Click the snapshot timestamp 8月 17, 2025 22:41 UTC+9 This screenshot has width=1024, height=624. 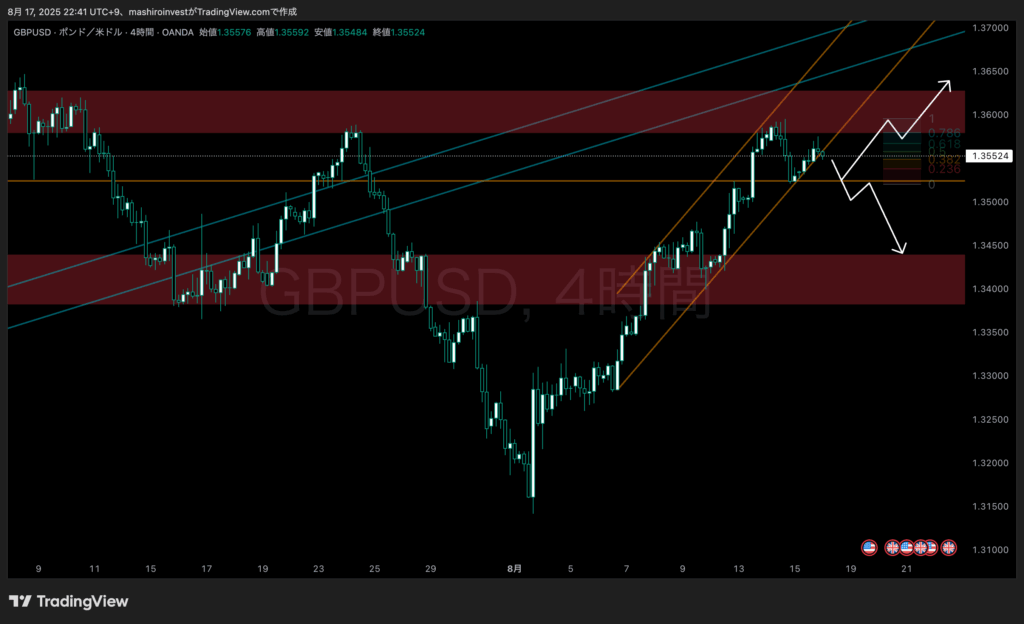63,12
